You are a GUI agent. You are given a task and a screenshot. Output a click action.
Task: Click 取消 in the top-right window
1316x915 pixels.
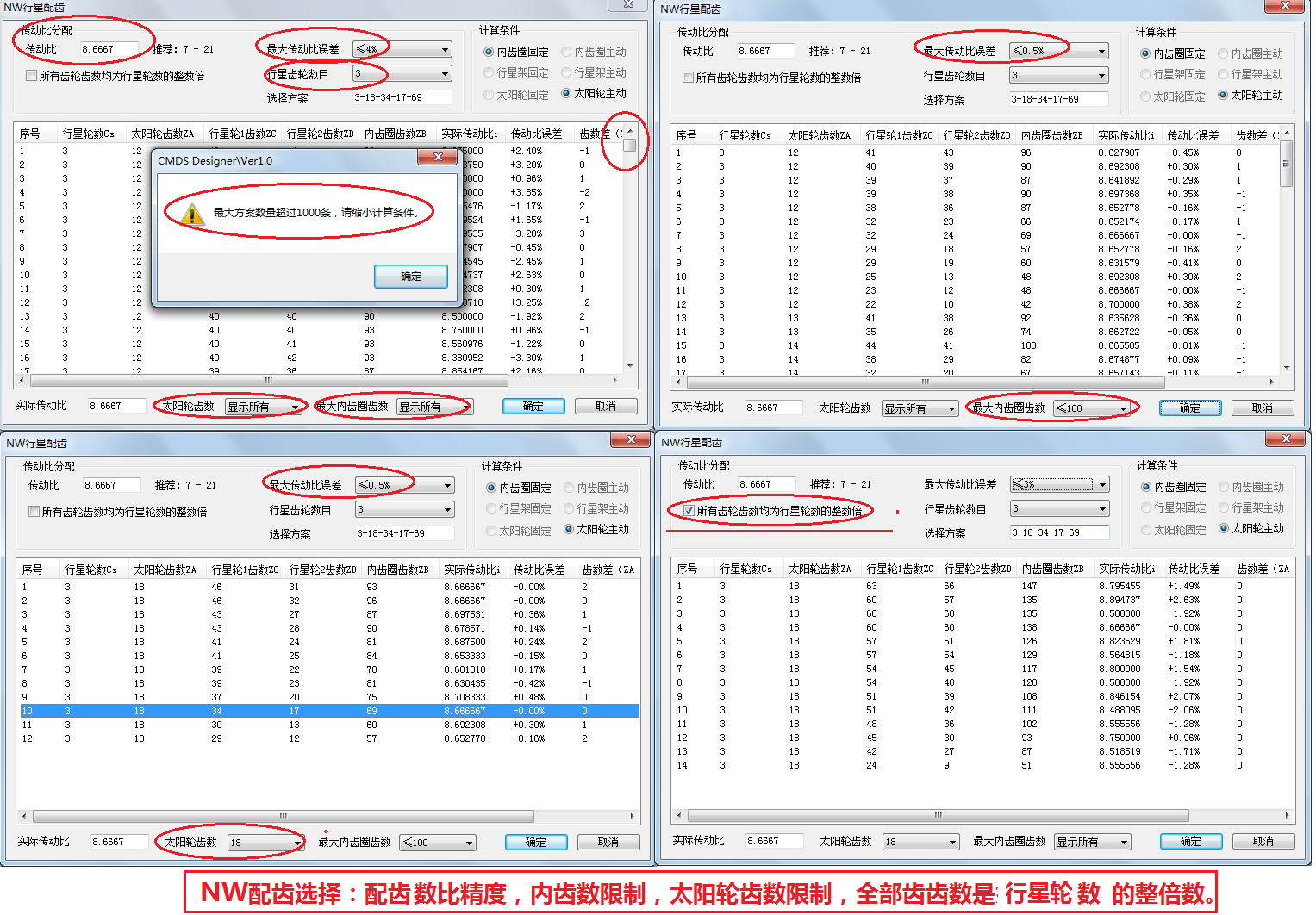point(1263,408)
